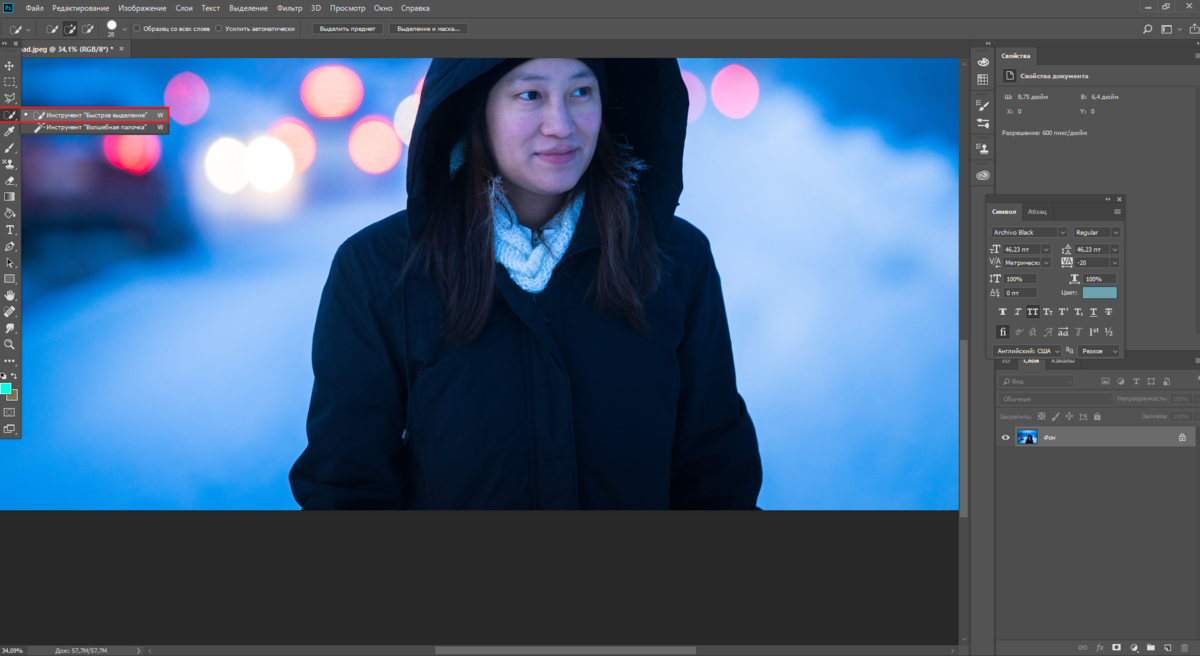This screenshot has height=656, width=1200.
Task: Click the Lock all layer icon
Action: 1097,416
